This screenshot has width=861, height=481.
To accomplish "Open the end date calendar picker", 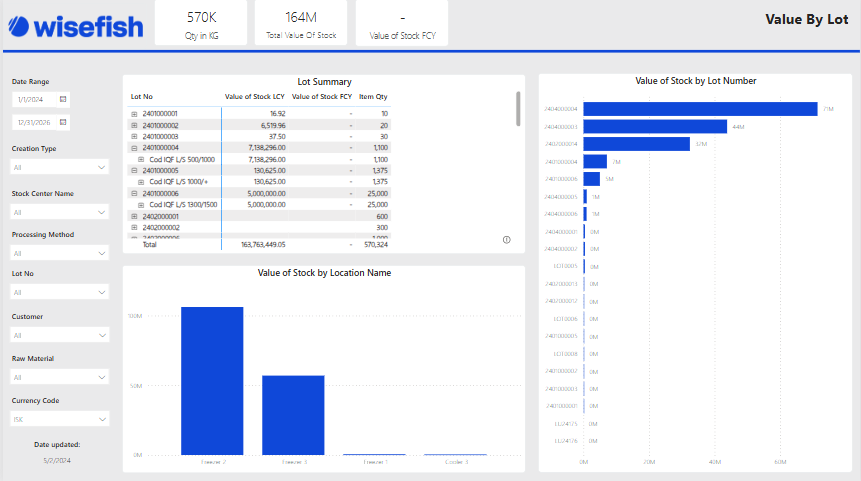I will 63,122.
